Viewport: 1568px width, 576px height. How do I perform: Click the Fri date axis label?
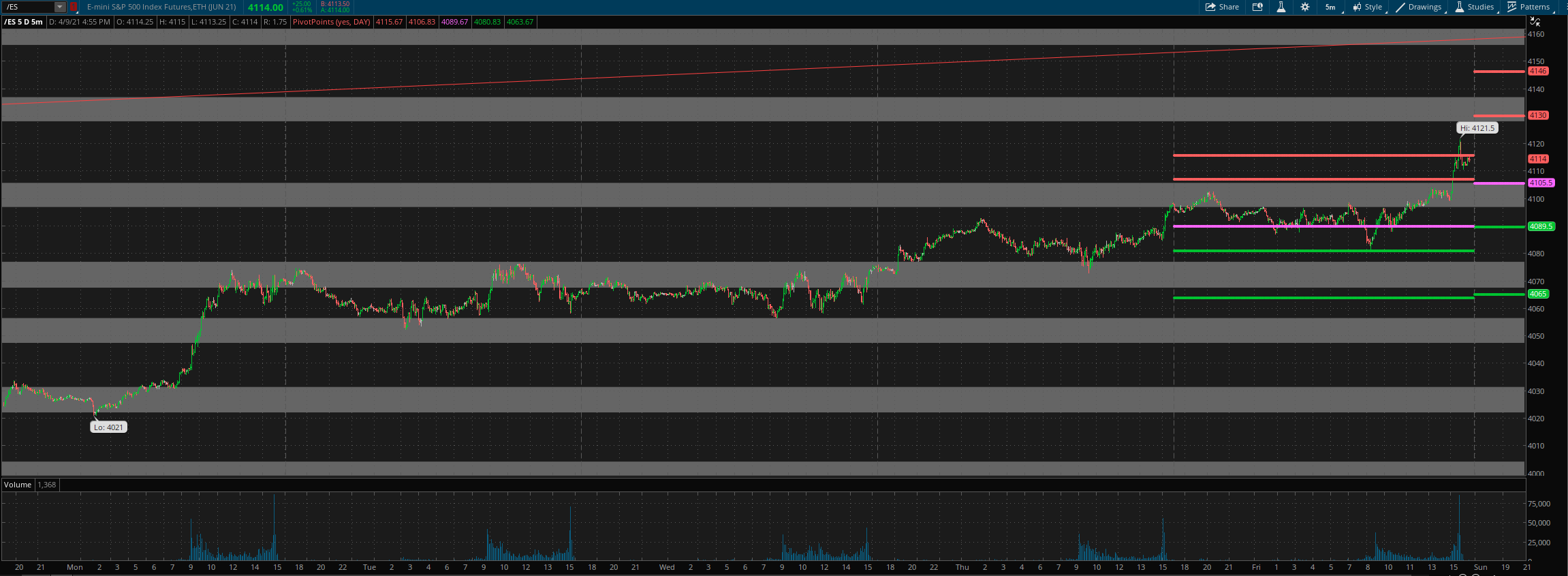click(x=1256, y=567)
